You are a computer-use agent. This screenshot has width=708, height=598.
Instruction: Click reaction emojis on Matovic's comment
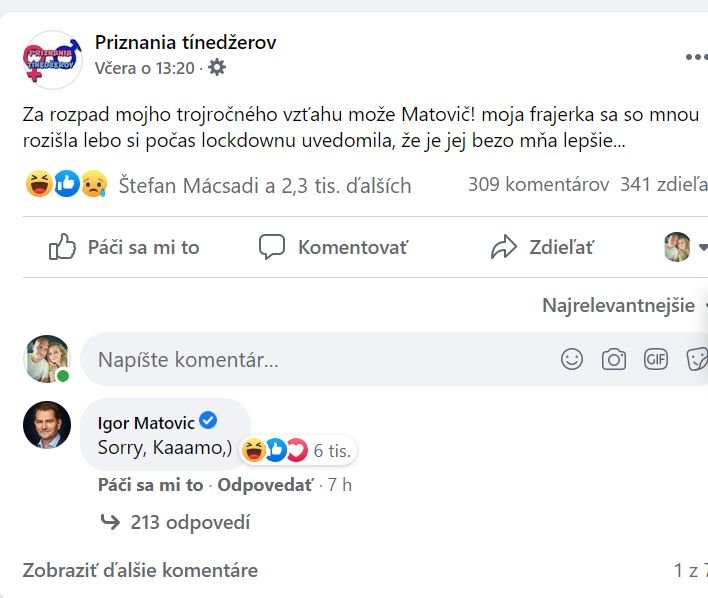(275, 450)
